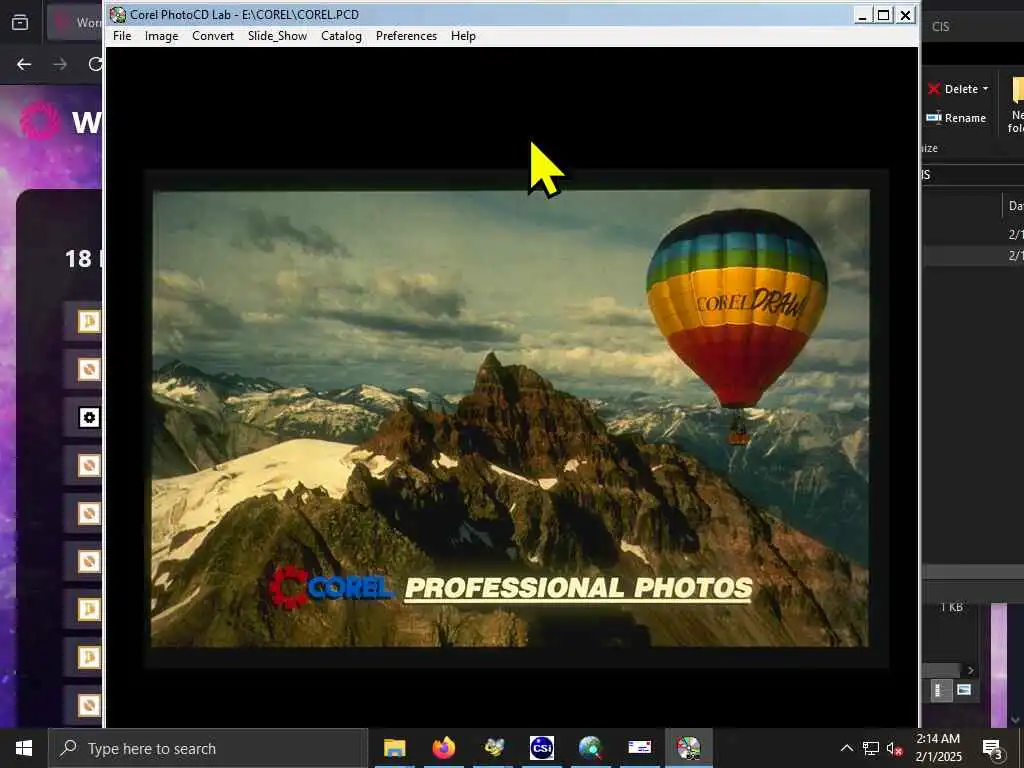Click Delete in the File Explorer ribbon

[958, 89]
